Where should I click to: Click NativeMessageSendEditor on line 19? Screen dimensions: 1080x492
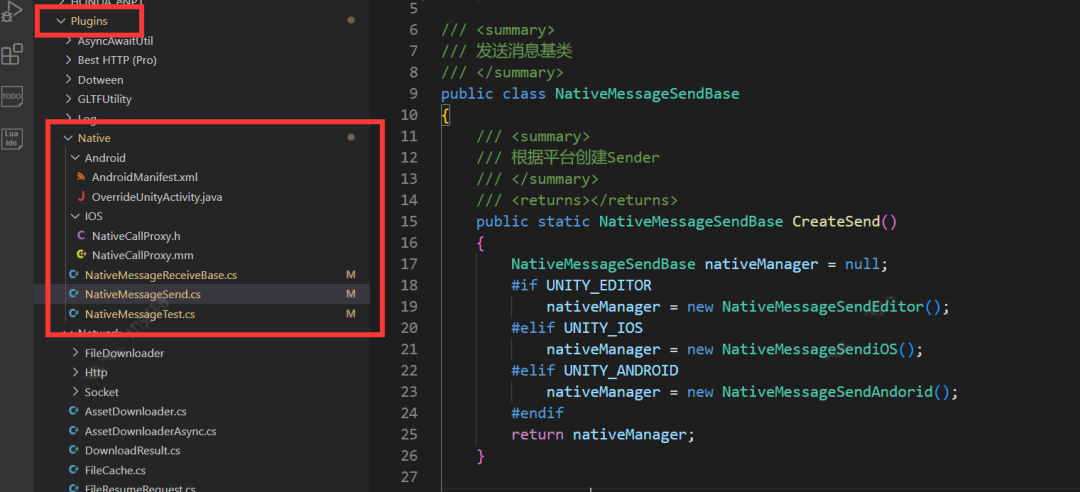822,307
